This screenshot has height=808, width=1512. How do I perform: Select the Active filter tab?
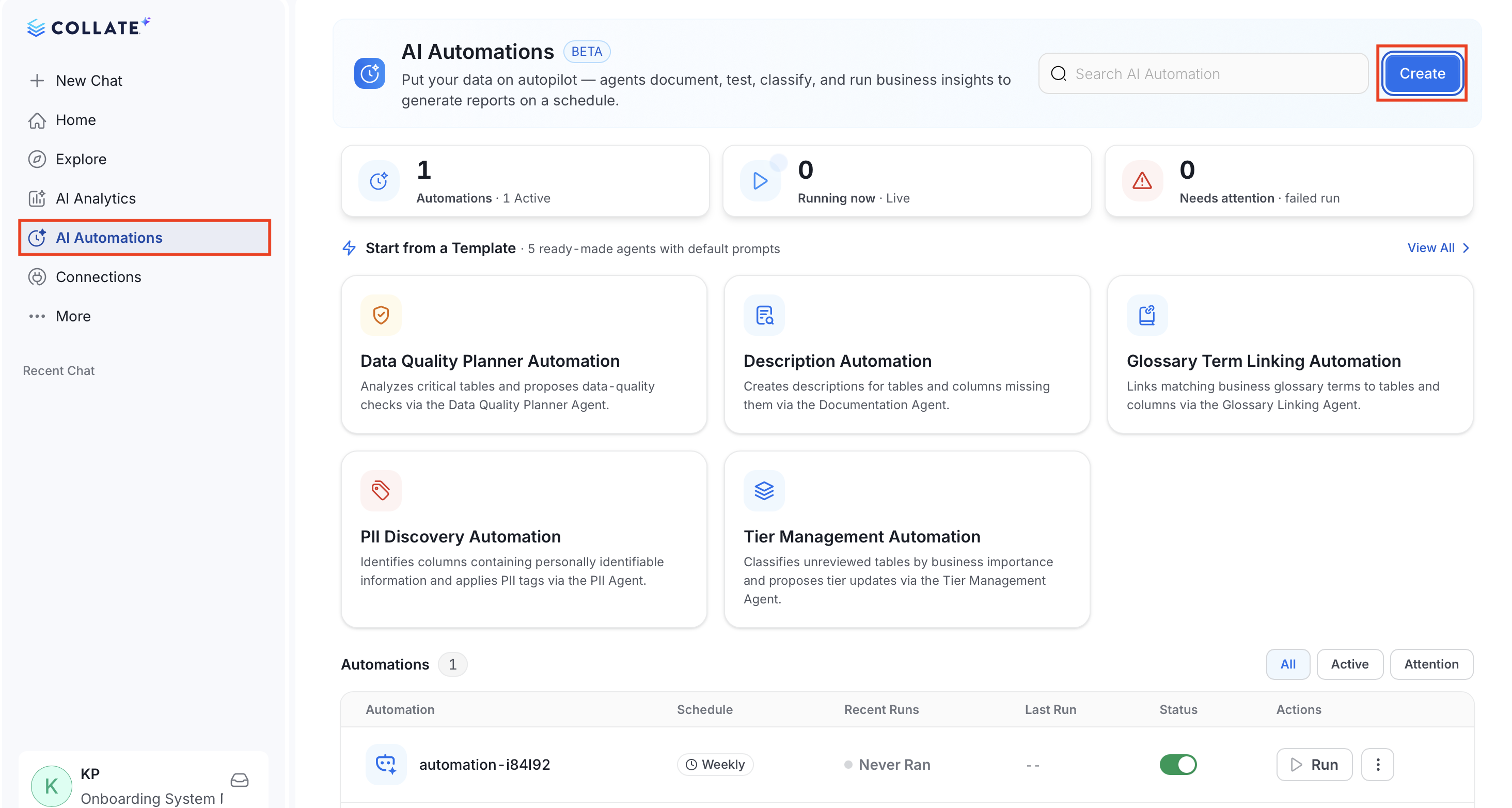(1349, 664)
